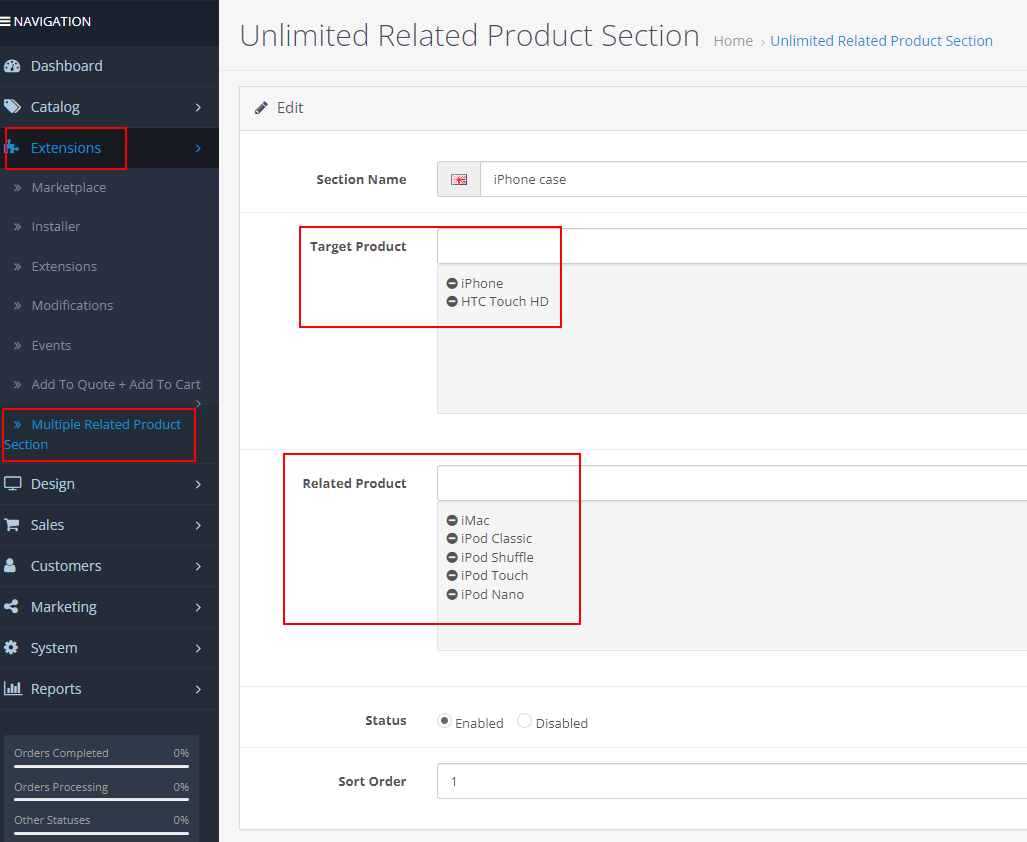Click the Catalog label in sidebar
The height and width of the screenshot is (842, 1027).
(x=55, y=107)
